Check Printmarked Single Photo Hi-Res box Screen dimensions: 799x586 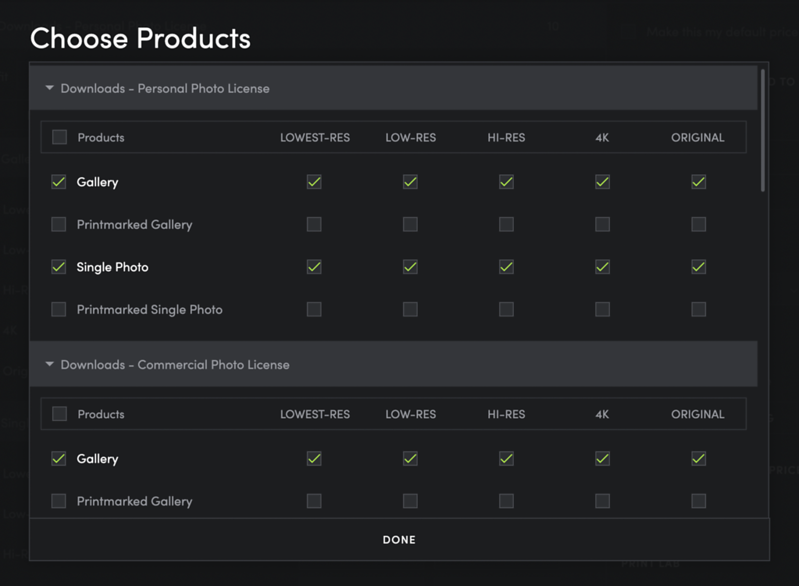pos(506,309)
